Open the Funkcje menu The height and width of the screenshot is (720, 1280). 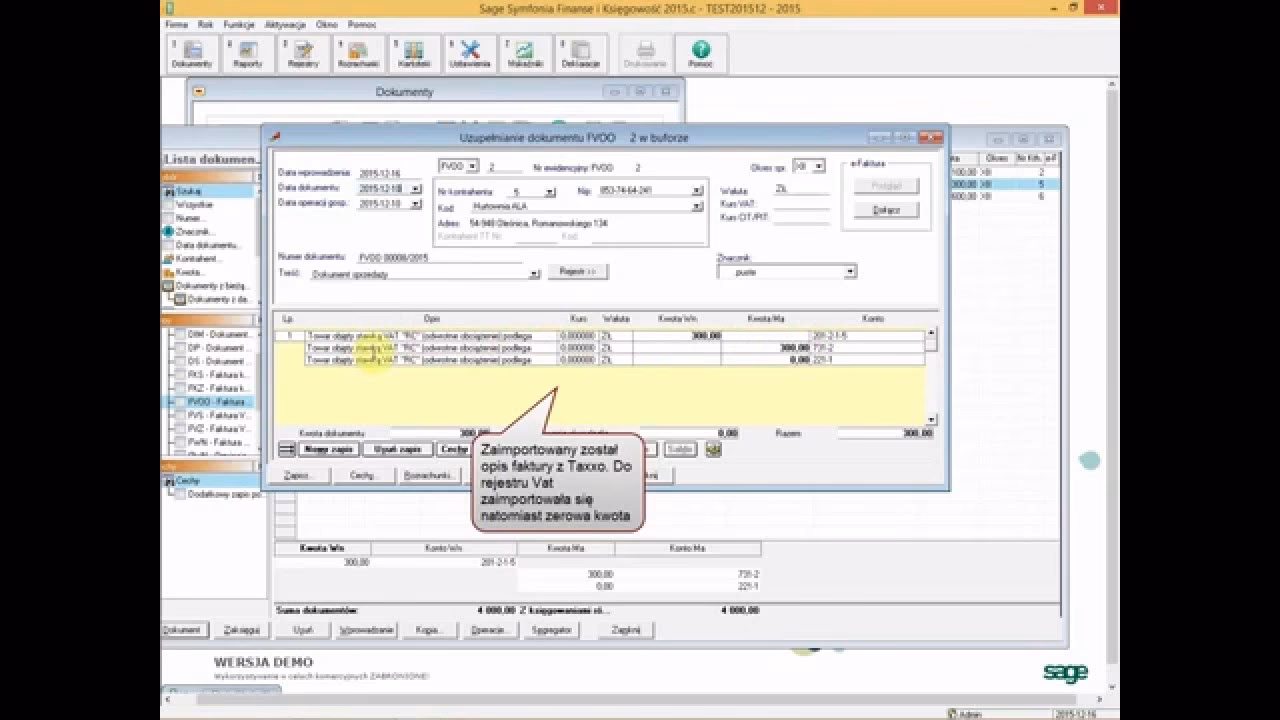[239, 24]
